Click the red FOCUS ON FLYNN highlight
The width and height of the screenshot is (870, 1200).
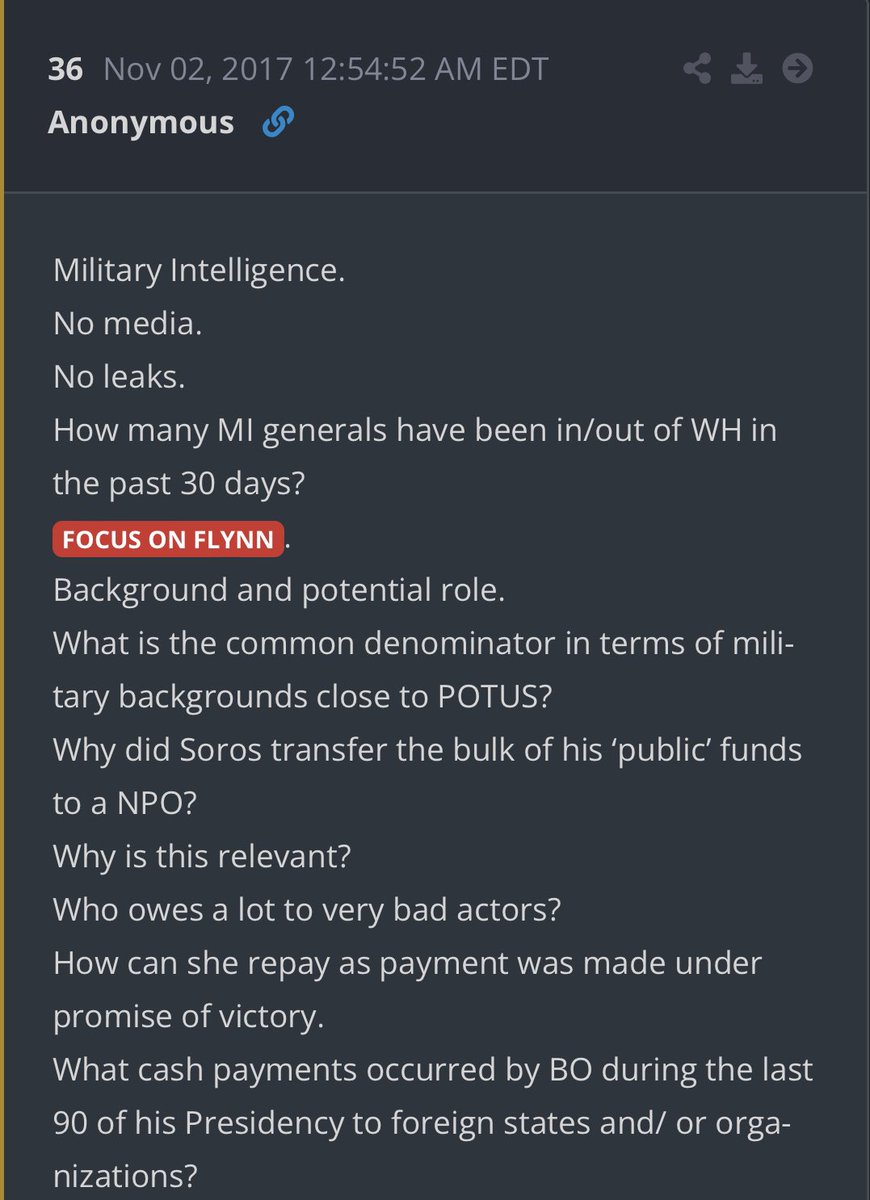[168, 538]
